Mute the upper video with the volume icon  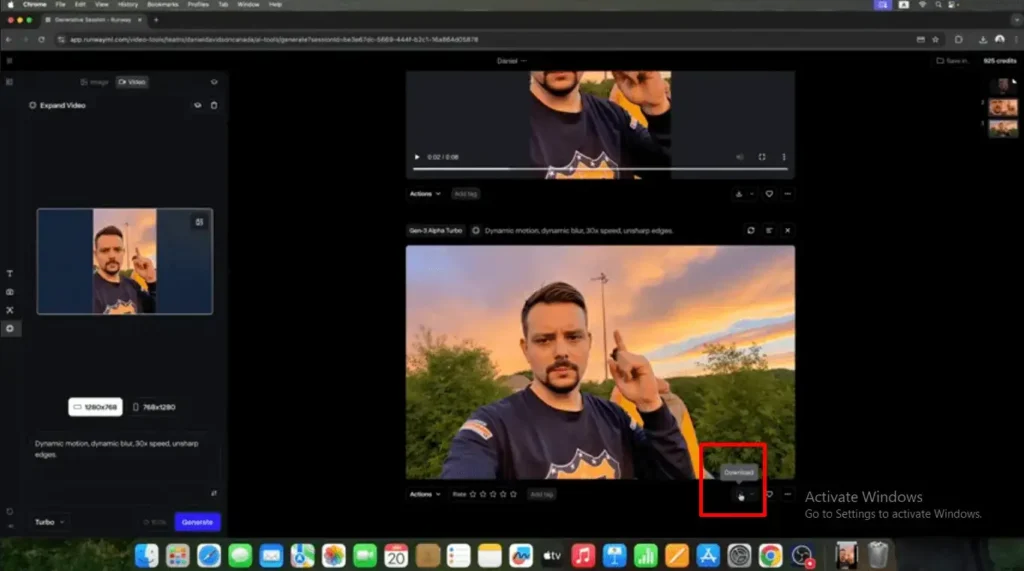[x=740, y=157]
